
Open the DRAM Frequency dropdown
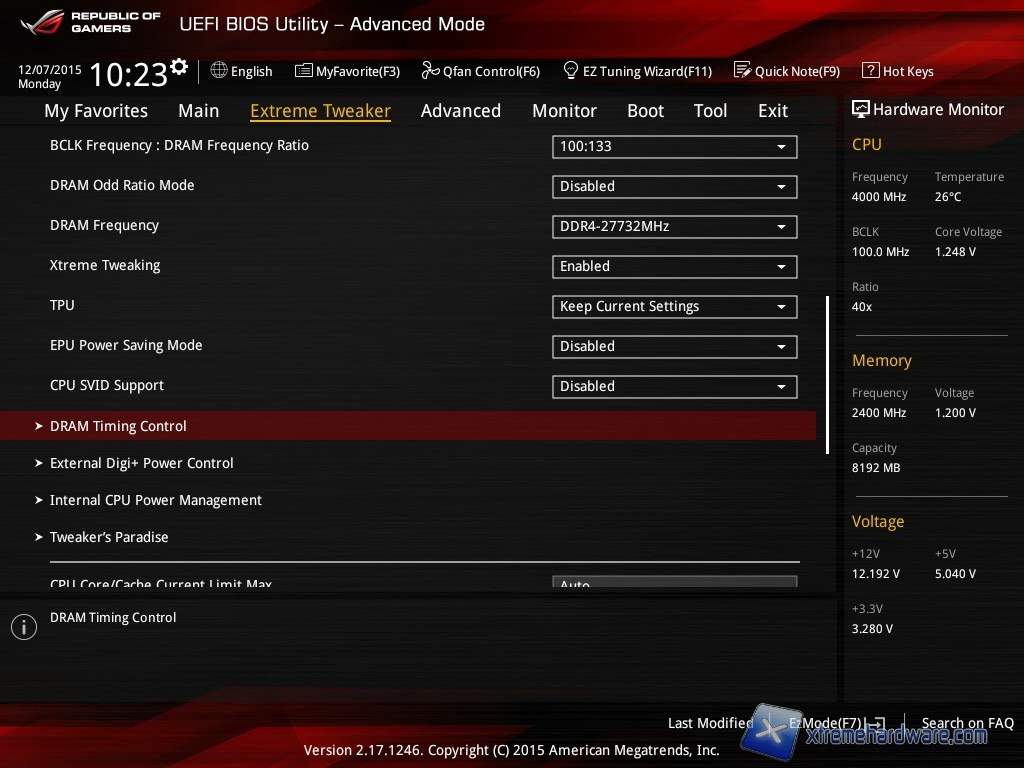coord(674,227)
